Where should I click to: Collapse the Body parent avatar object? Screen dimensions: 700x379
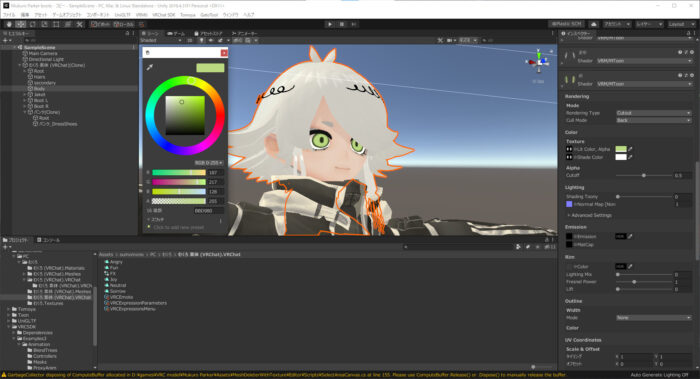(20, 65)
